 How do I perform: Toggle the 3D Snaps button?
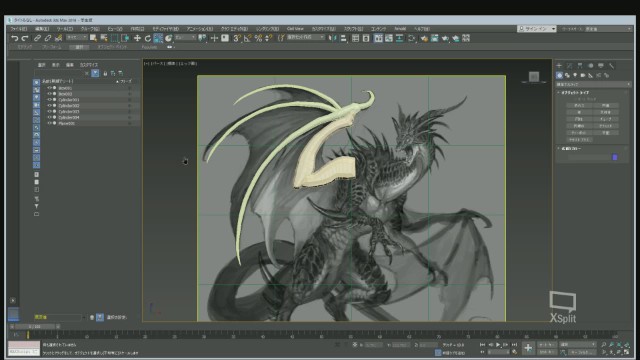[x=237, y=38]
